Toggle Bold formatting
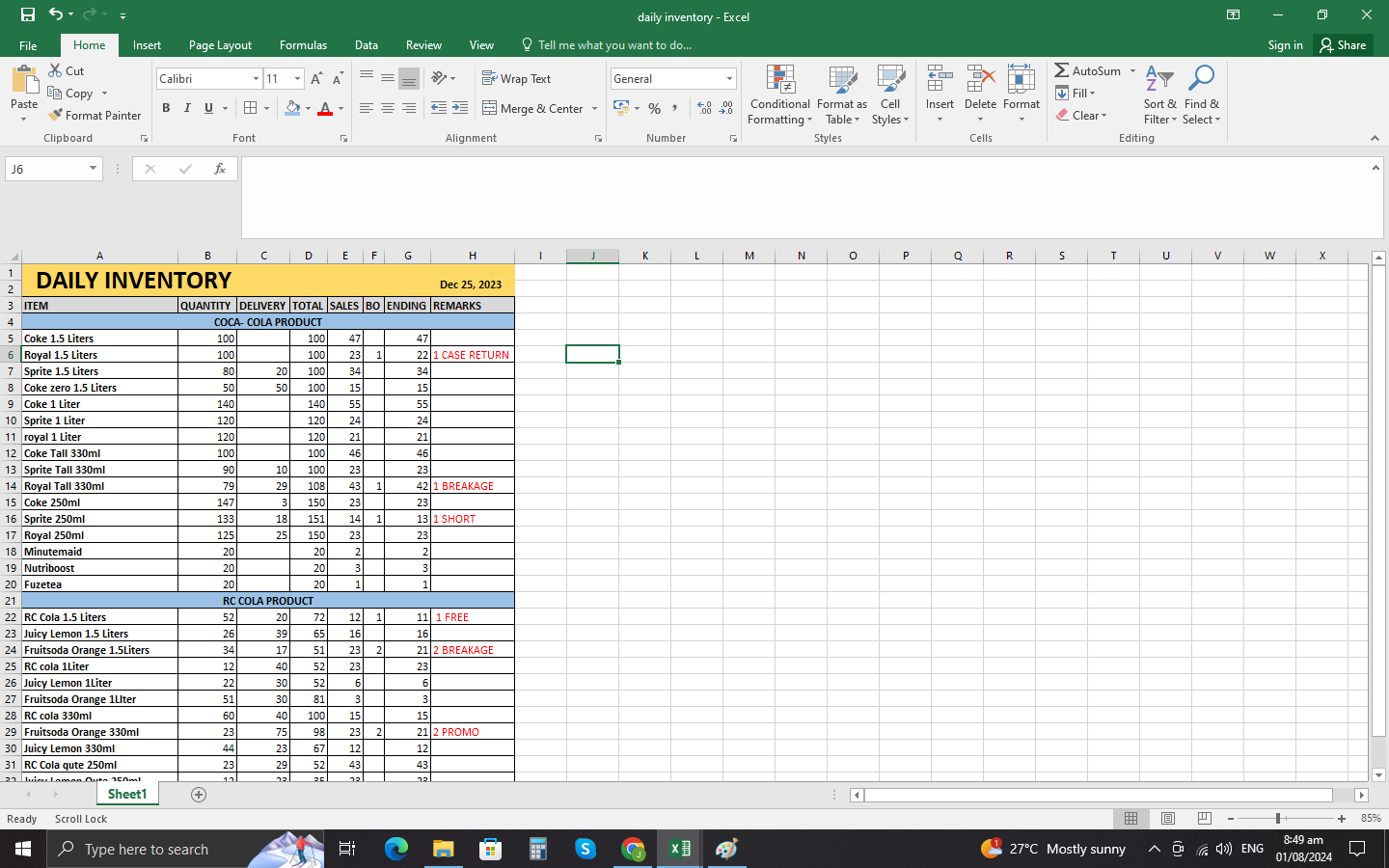This screenshot has width=1389, height=868. [166, 108]
